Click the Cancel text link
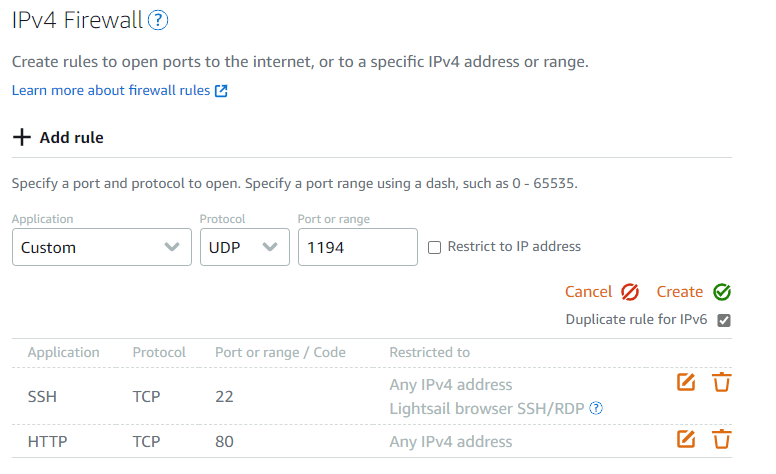Image resolution: width=776 pixels, height=474 pixels. coord(588,292)
